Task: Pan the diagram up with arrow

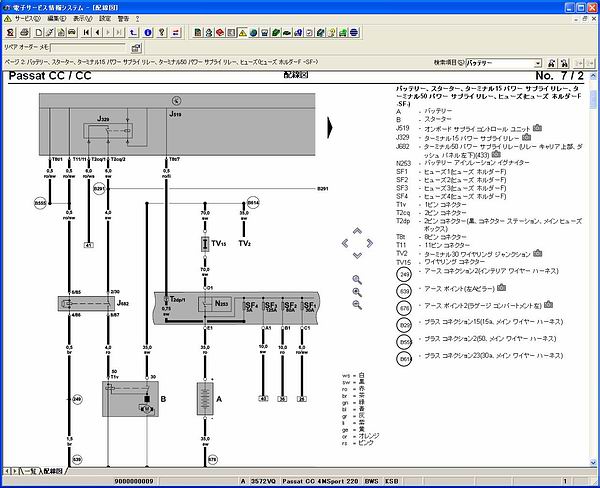Action: coord(357,231)
